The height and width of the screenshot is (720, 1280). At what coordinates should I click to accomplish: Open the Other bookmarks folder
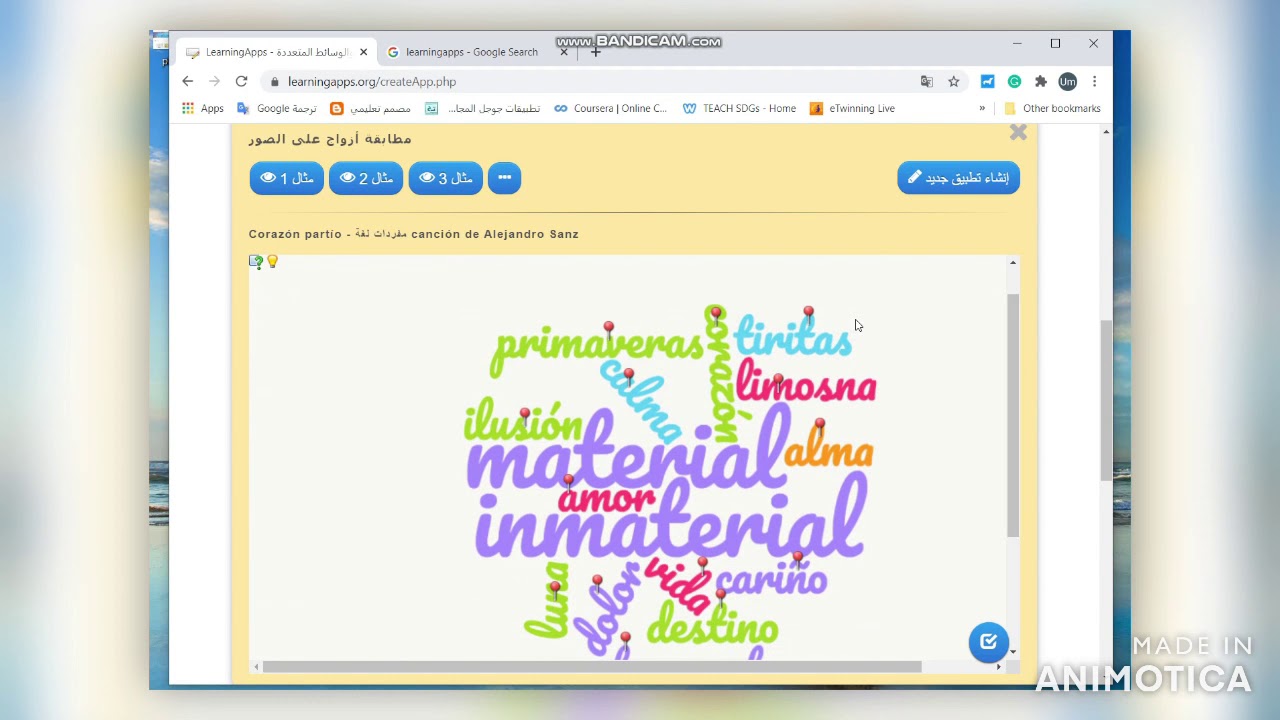click(x=1051, y=108)
